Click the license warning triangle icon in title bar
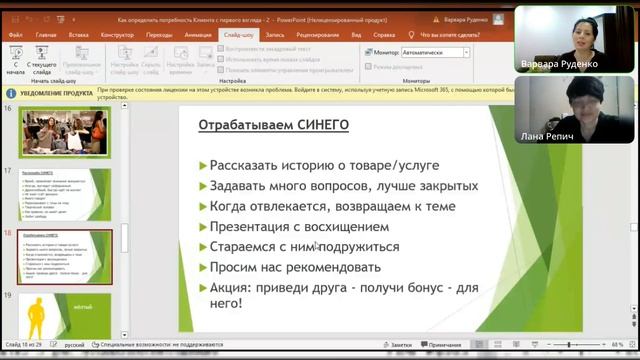 point(436,20)
